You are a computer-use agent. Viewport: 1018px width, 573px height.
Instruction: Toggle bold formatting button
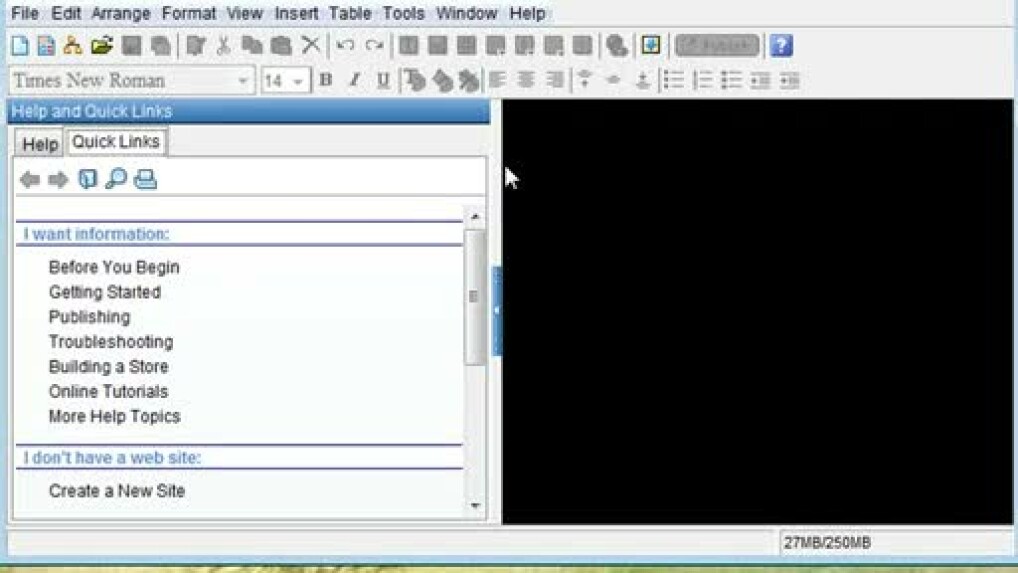(325, 81)
